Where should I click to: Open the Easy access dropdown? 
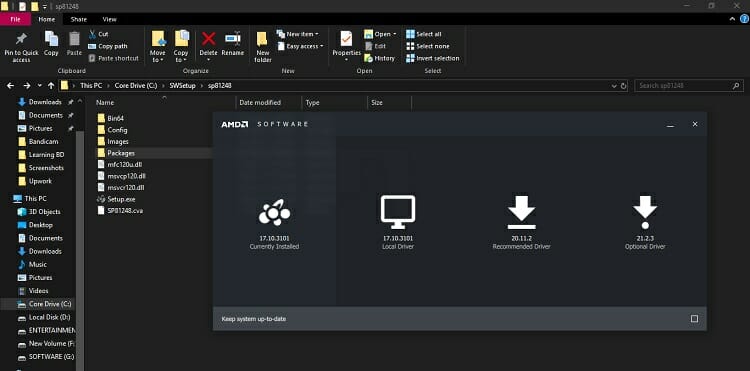[300, 46]
